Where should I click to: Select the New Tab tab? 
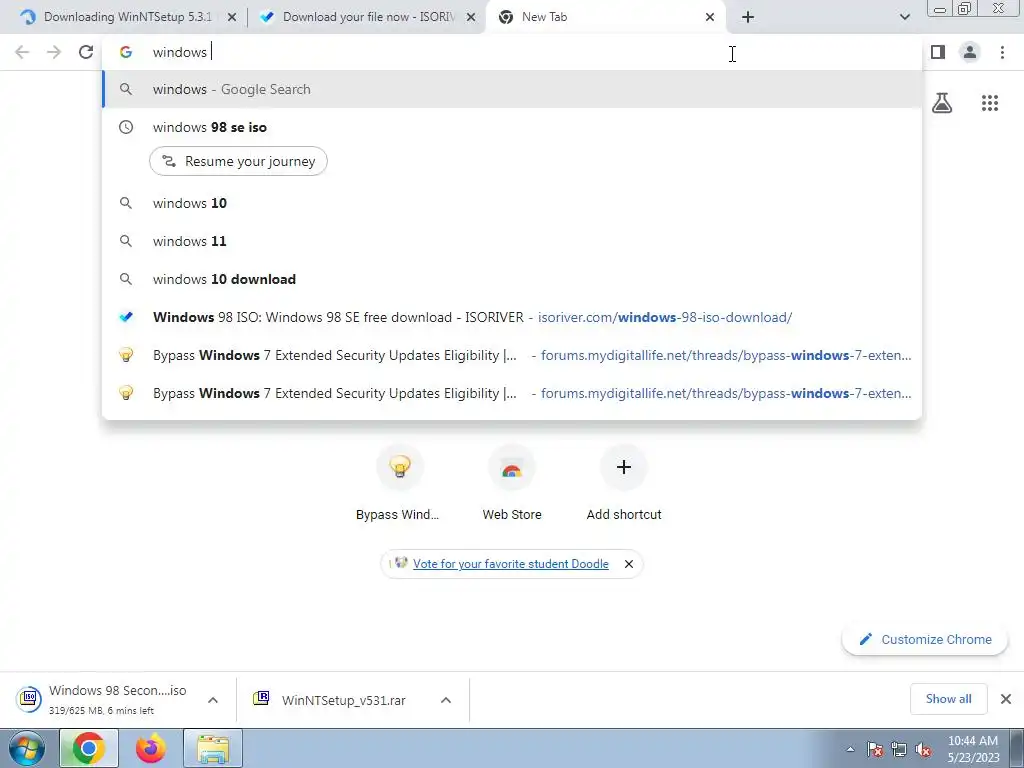[604, 17]
